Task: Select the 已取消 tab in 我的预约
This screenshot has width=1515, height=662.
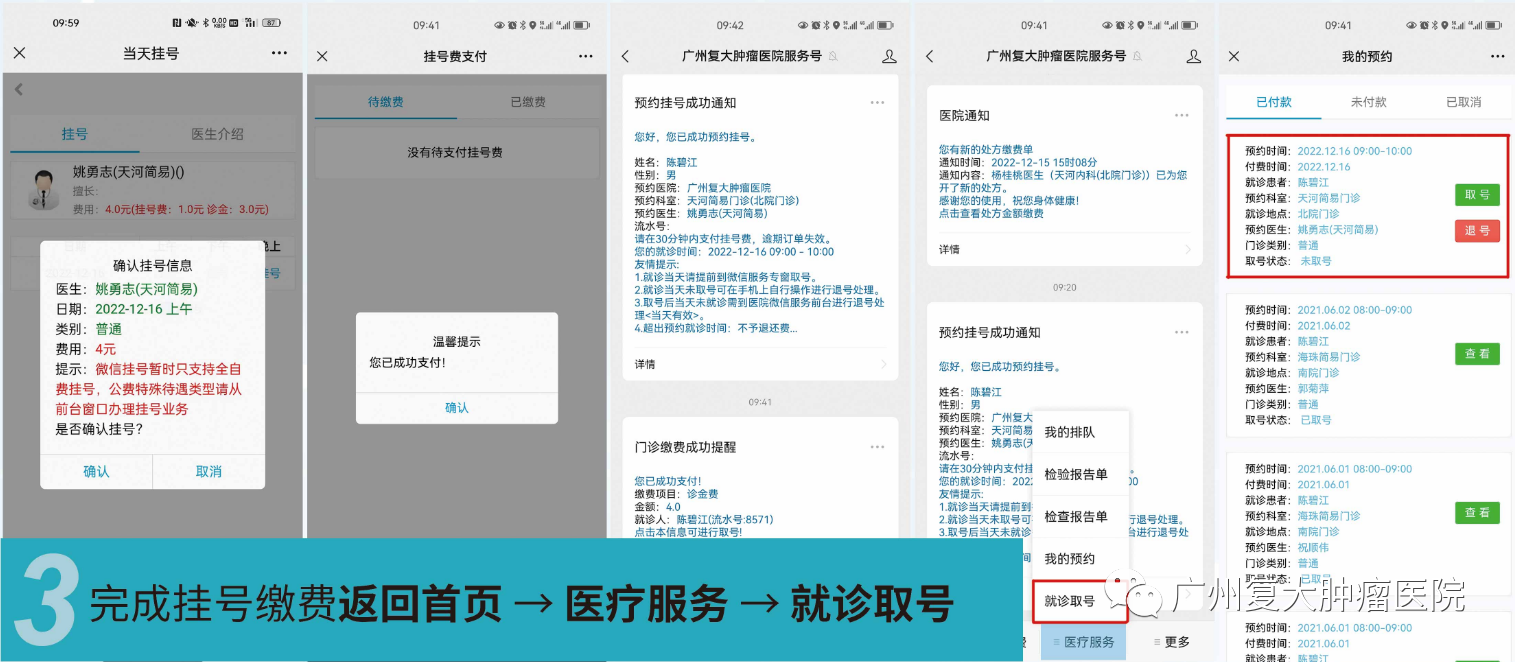Action: coord(1463,102)
